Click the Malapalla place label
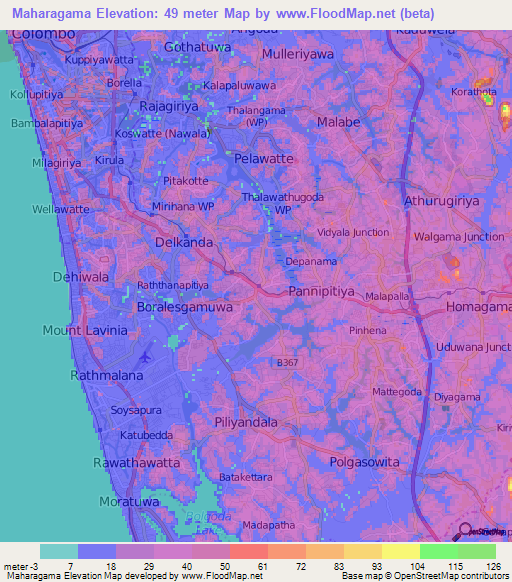The image size is (512, 582). [387, 297]
